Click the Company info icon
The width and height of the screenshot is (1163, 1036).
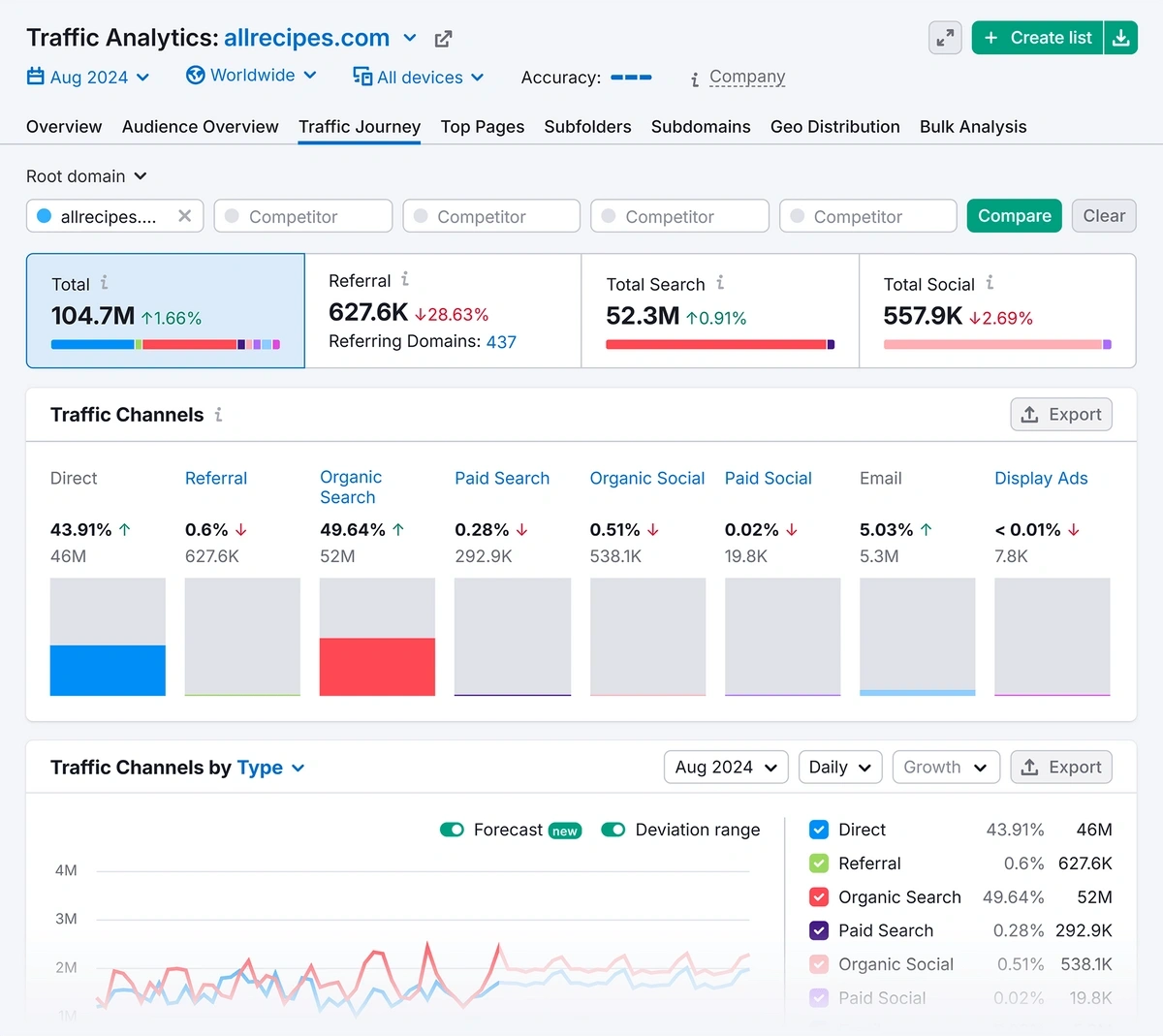click(695, 79)
